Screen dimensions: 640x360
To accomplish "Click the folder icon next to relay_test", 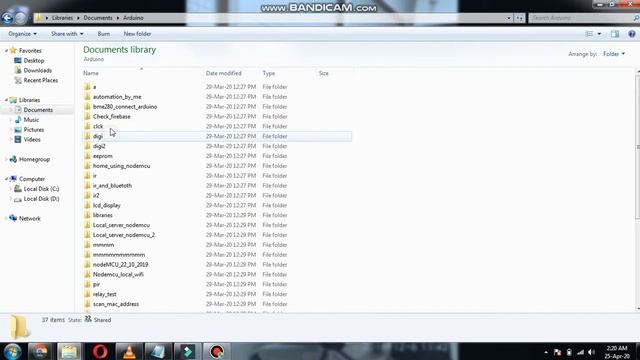I will coord(87,294).
